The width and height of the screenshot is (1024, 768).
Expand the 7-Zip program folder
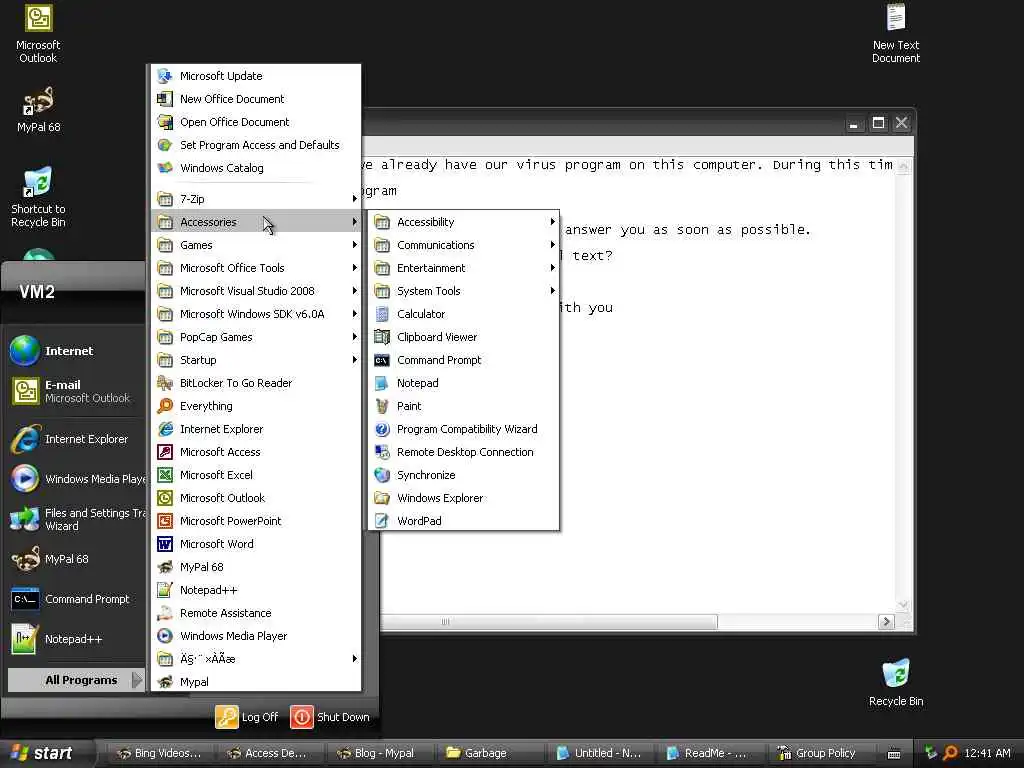click(255, 199)
